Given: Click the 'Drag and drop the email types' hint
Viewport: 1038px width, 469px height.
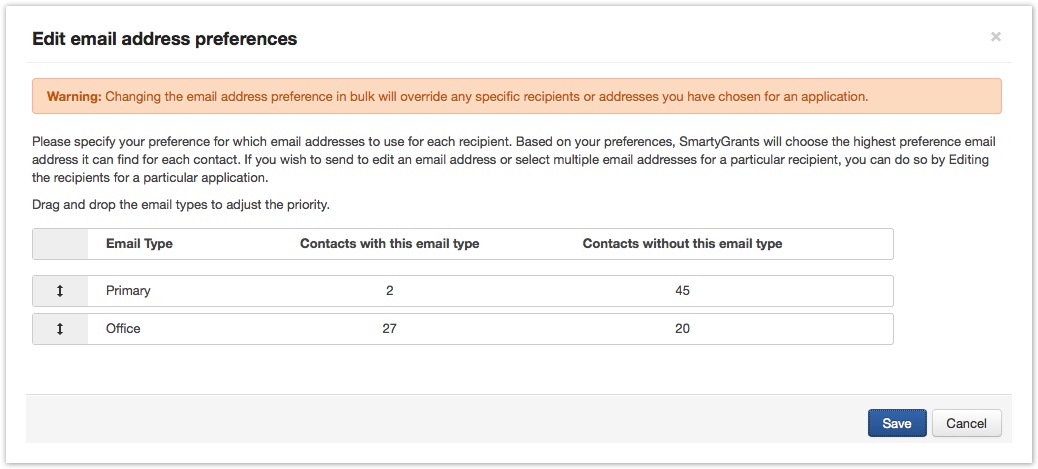Looking at the screenshot, I should [181, 205].
